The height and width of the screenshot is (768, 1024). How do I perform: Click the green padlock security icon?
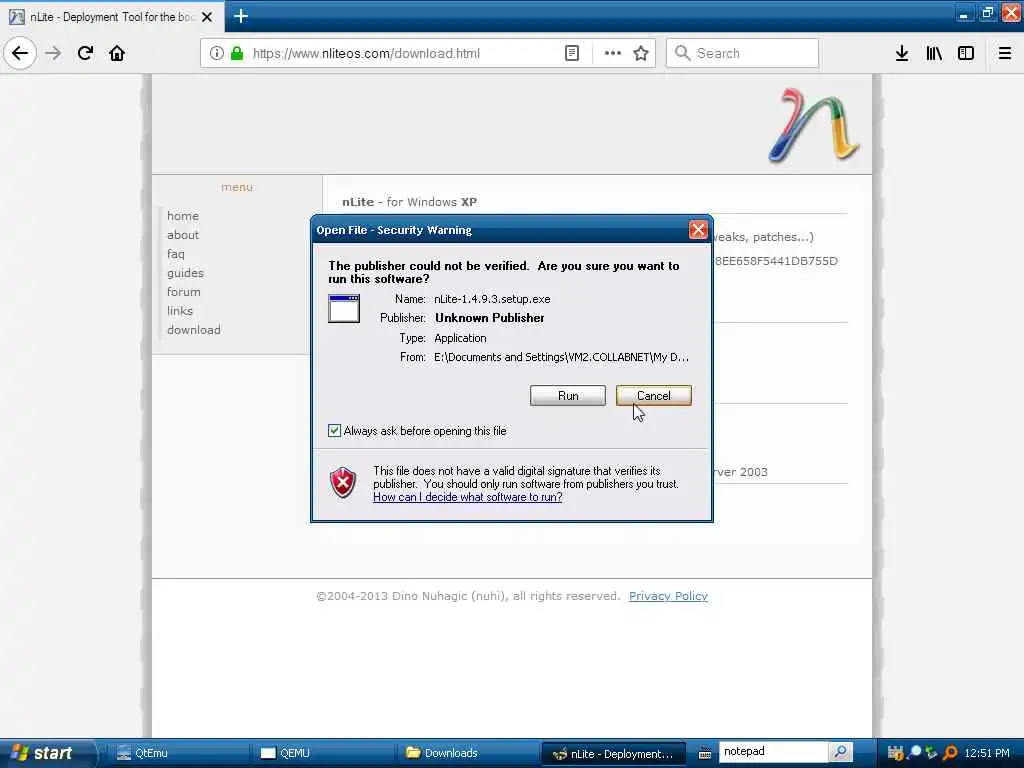coord(236,54)
